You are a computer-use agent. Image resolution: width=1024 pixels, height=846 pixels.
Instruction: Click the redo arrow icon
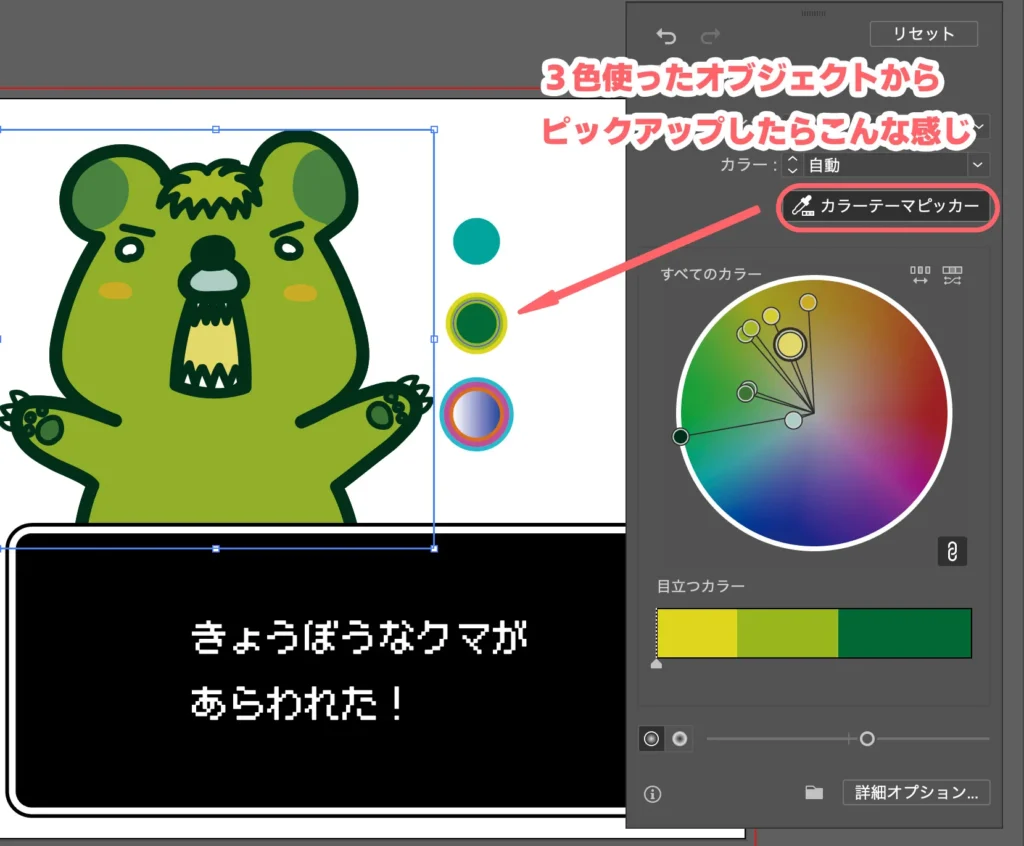click(x=709, y=37)
